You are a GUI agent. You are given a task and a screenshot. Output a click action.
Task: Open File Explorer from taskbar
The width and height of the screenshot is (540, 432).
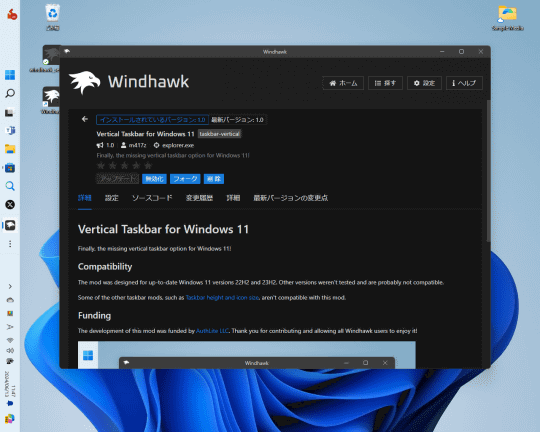tap(10, 149)
